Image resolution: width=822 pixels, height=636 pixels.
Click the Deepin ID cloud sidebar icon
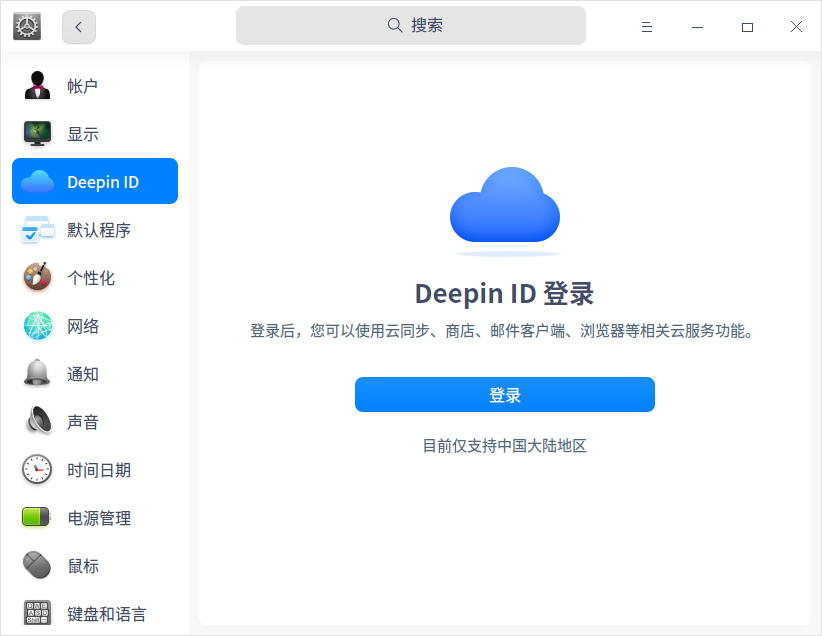(x=37, y=181)
